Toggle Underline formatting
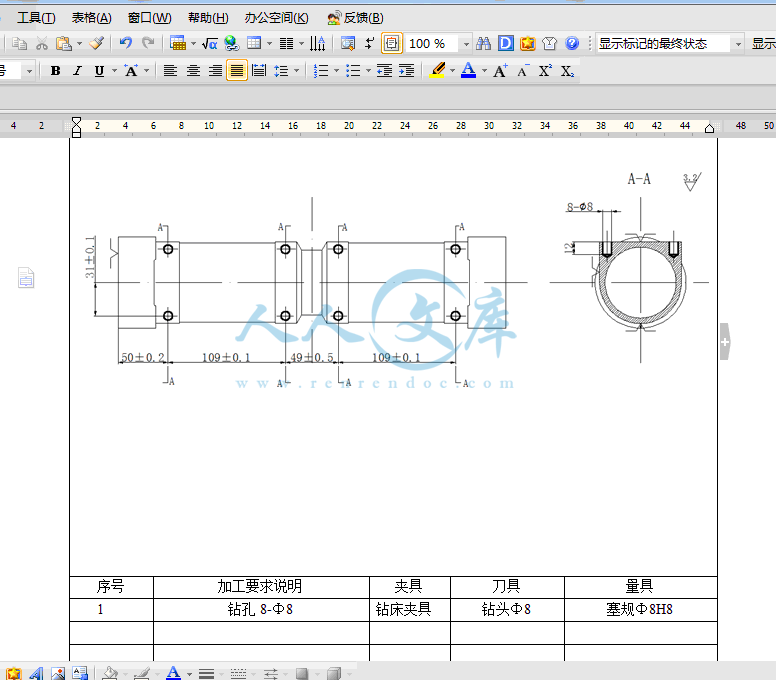Viewport: 776px width, 680px height. [x=99, y=71]
